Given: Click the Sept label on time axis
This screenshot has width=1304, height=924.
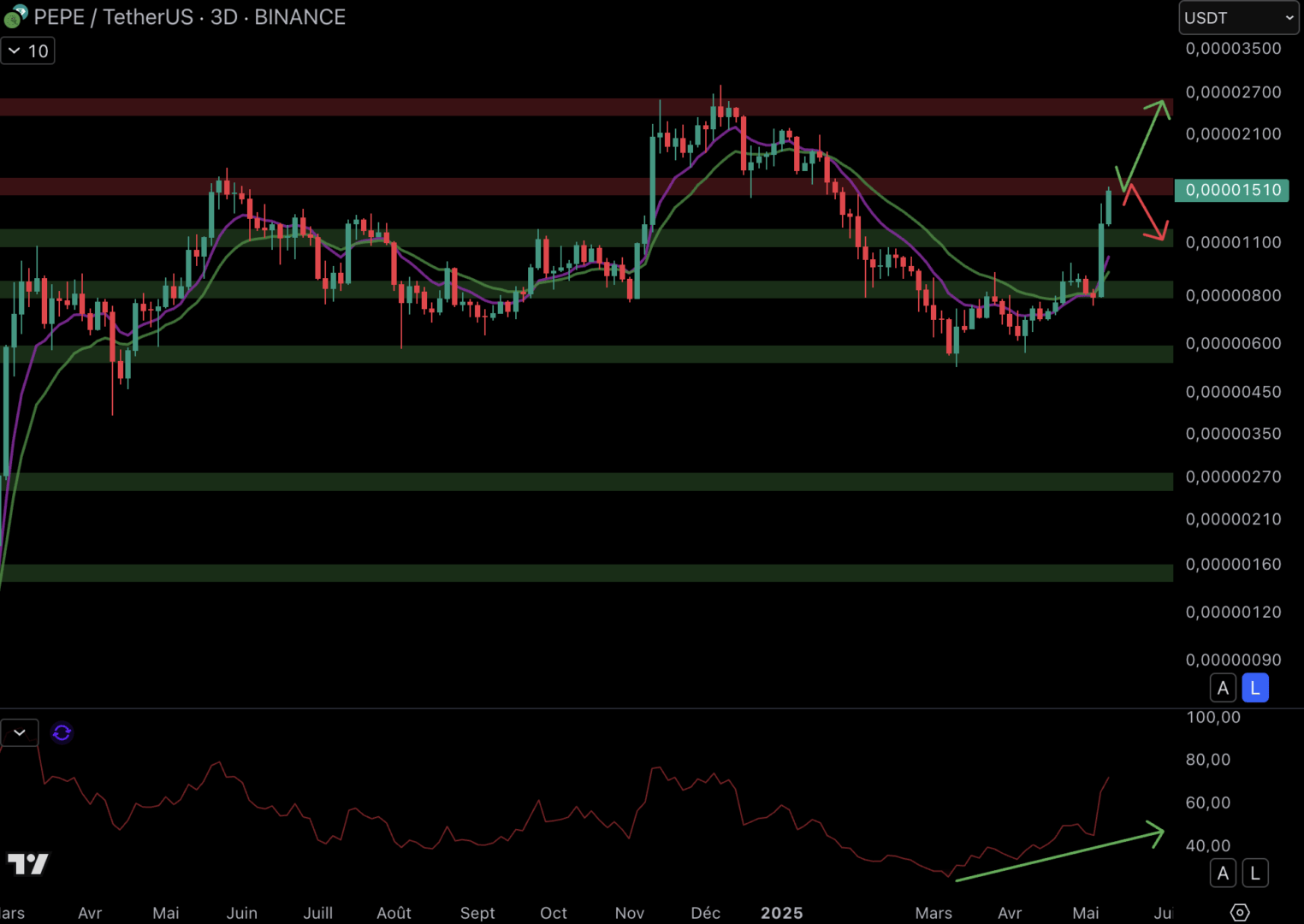Looking at the screenshot, I should click(477, 913).
